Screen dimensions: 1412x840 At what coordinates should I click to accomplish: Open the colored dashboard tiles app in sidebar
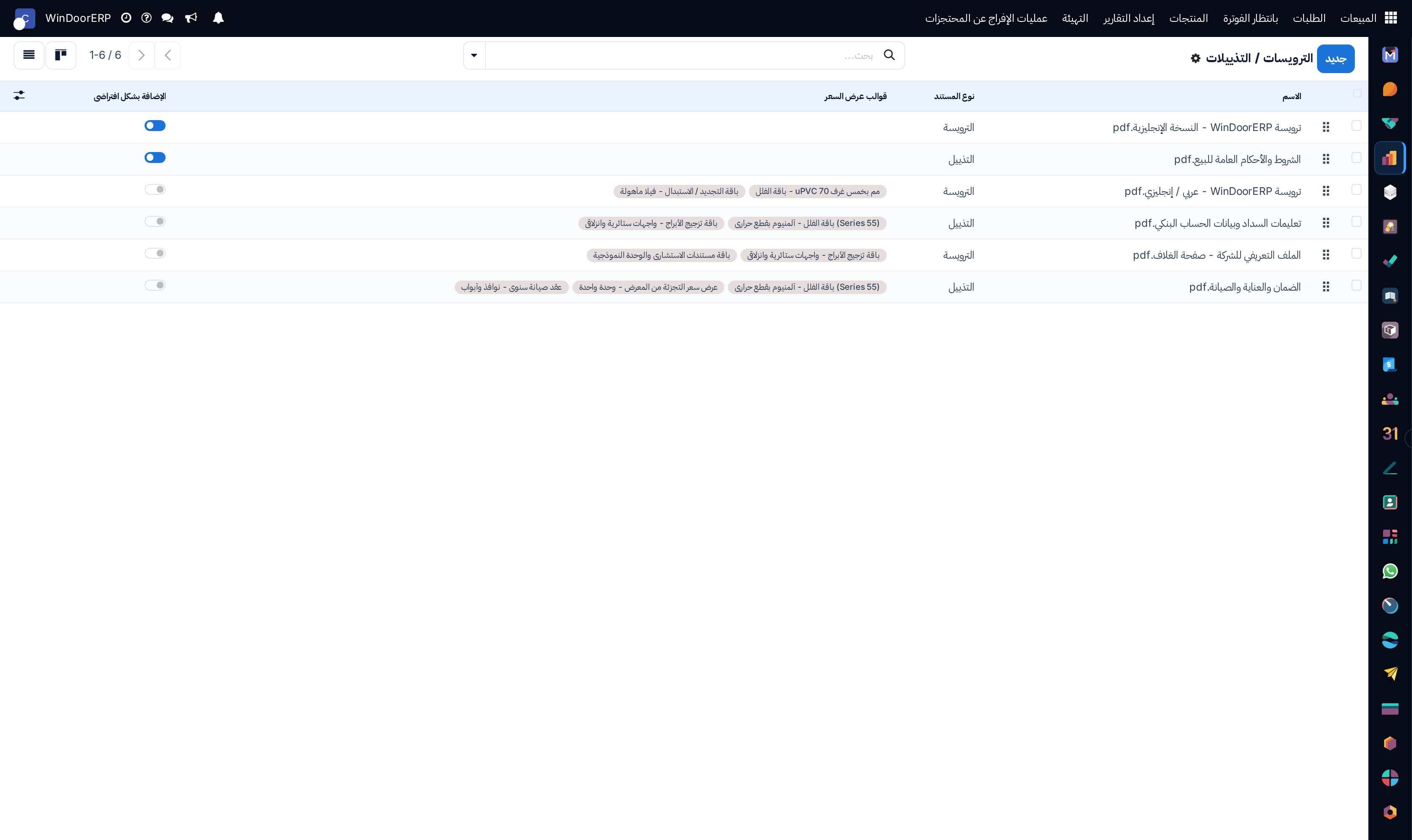pyautogui.click(x=1390, y=537)
